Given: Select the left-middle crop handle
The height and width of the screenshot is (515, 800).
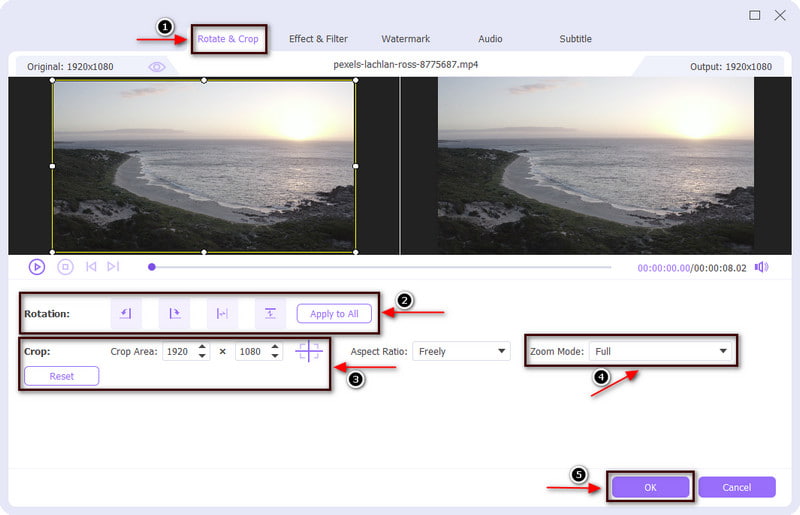Looking at the screenshot, I should (x=52, y=166).
